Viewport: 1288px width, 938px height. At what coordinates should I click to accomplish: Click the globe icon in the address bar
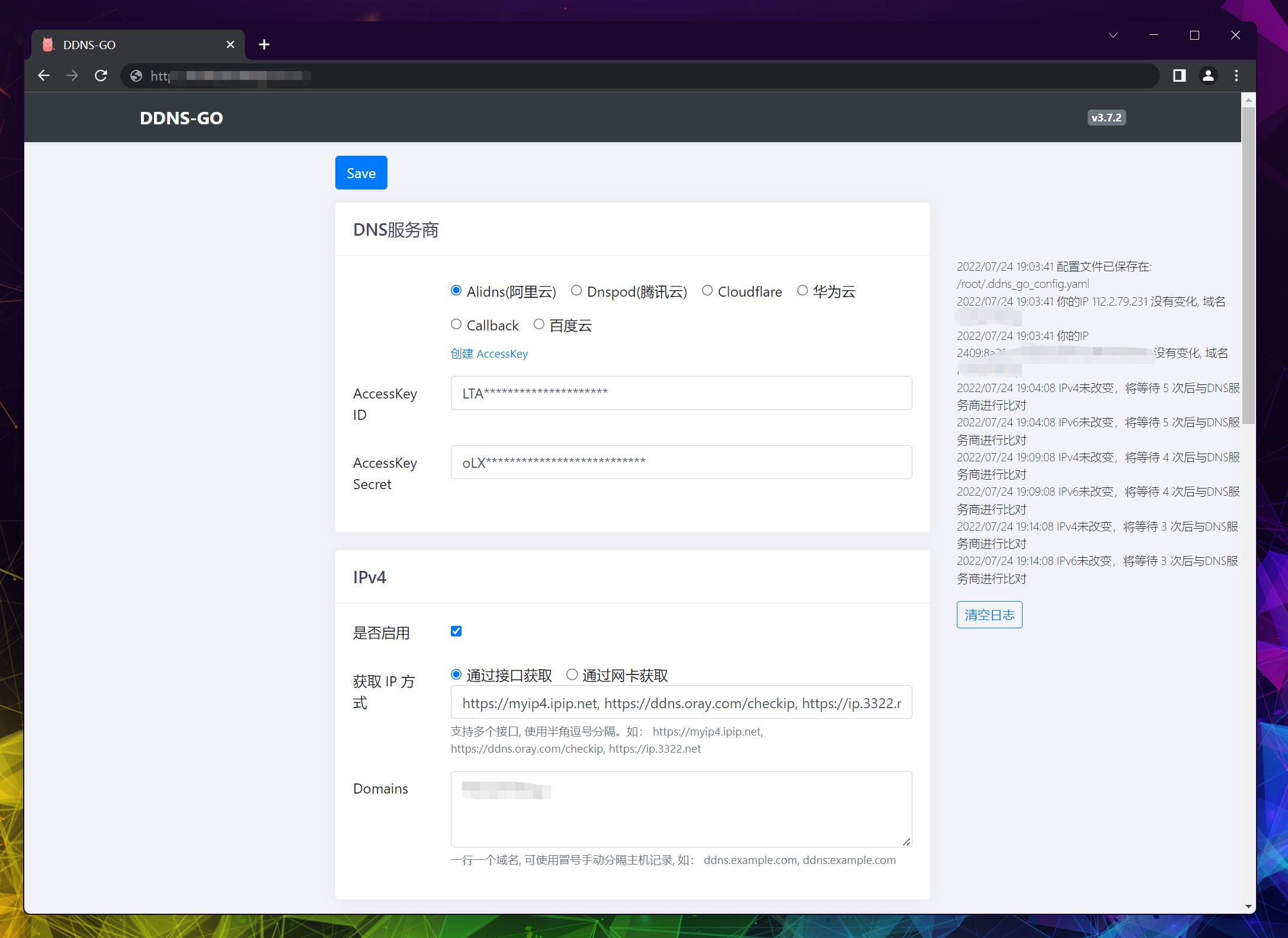point(136,76)
